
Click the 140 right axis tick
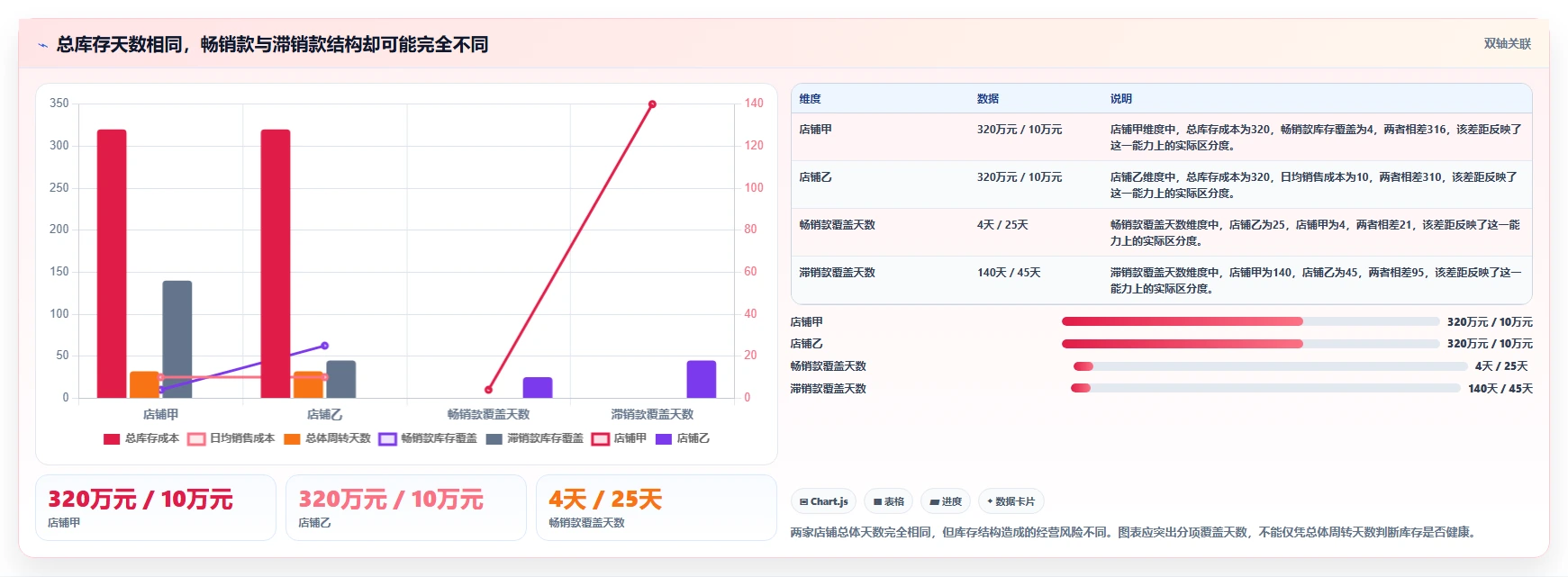pyautogui.click(x=754, y=104)
